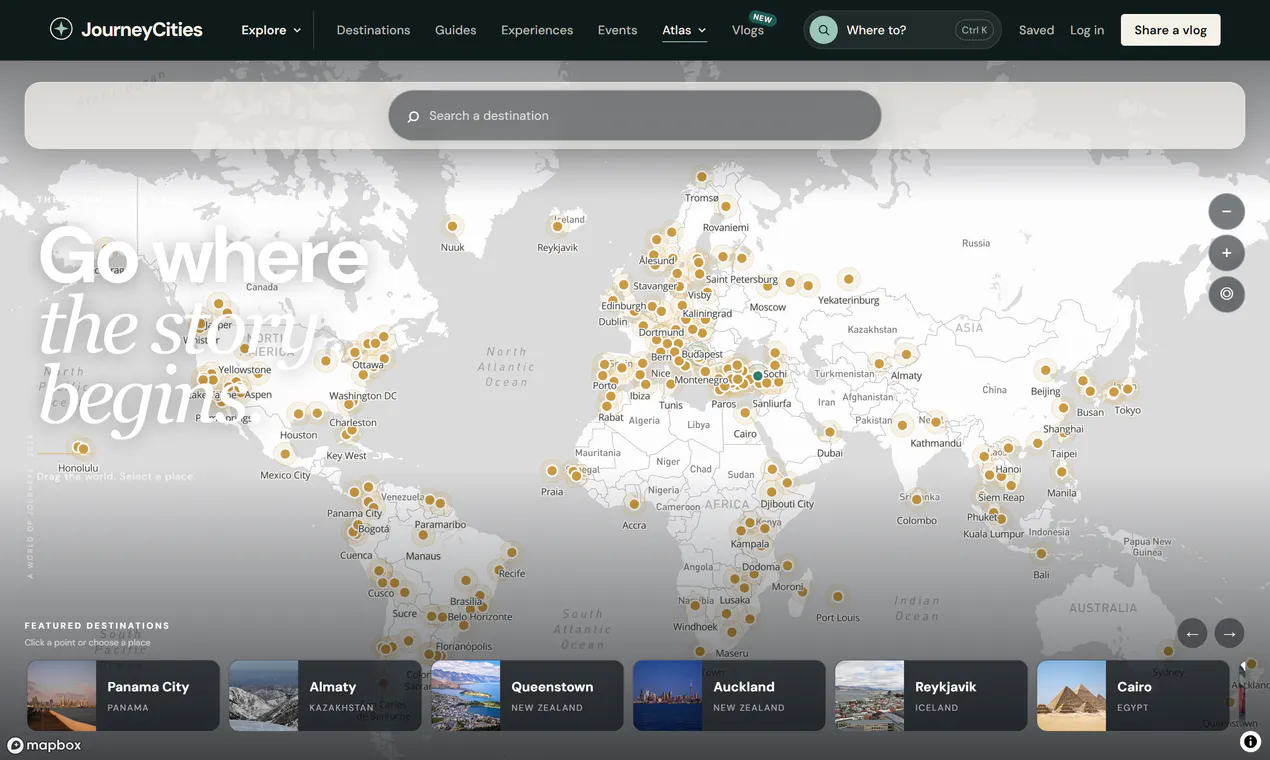Open the Guides nav item
The height and width of the screenshot is (760, 1270).
click(x=455, y=30)
